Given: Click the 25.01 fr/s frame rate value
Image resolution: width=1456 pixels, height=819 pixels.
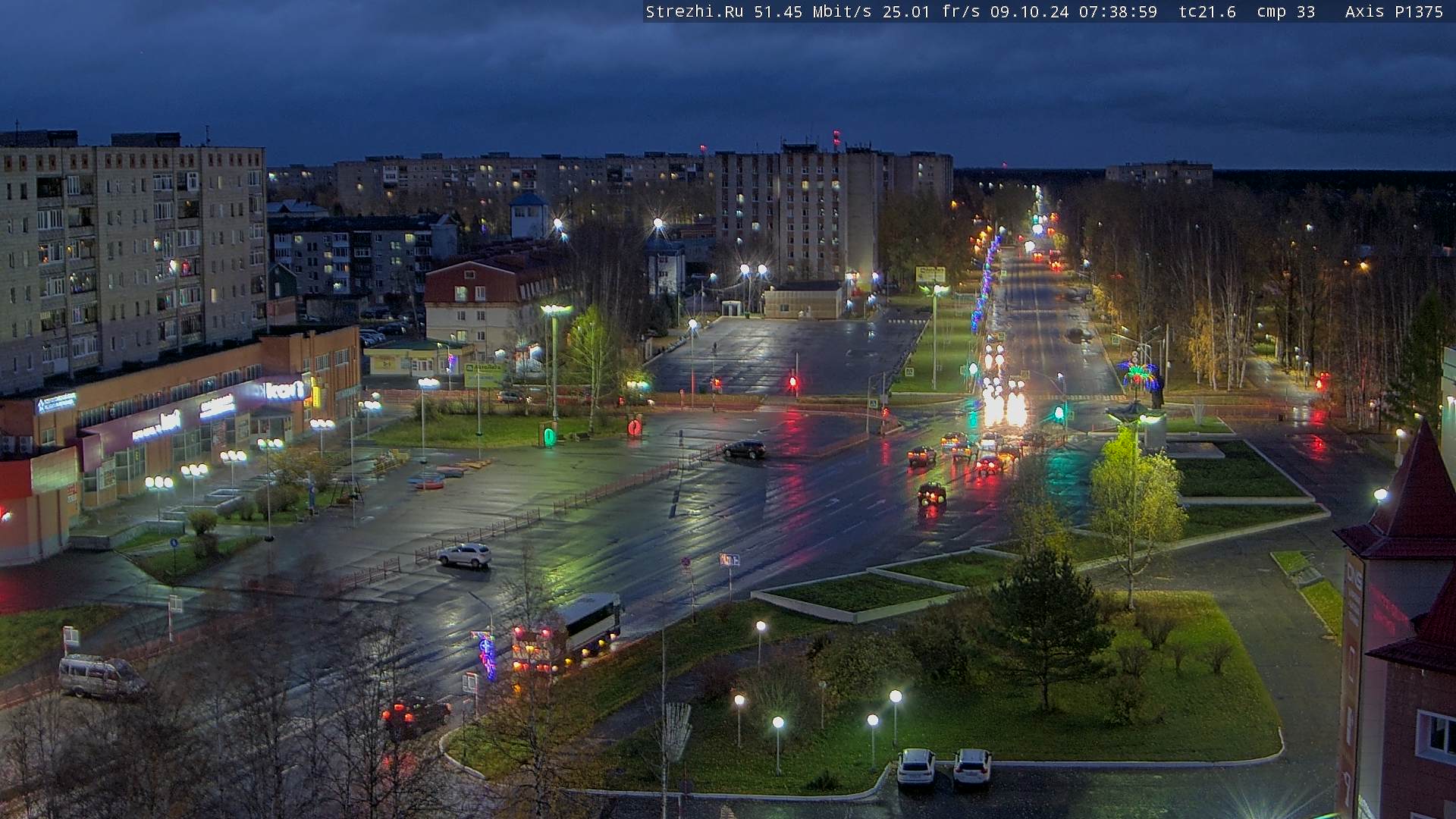Looking at the screenshot, I should click(931, 11).
